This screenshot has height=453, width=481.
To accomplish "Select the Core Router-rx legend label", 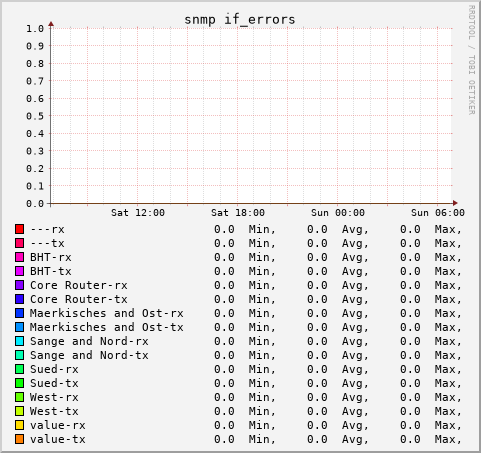I will coord(79,285).
